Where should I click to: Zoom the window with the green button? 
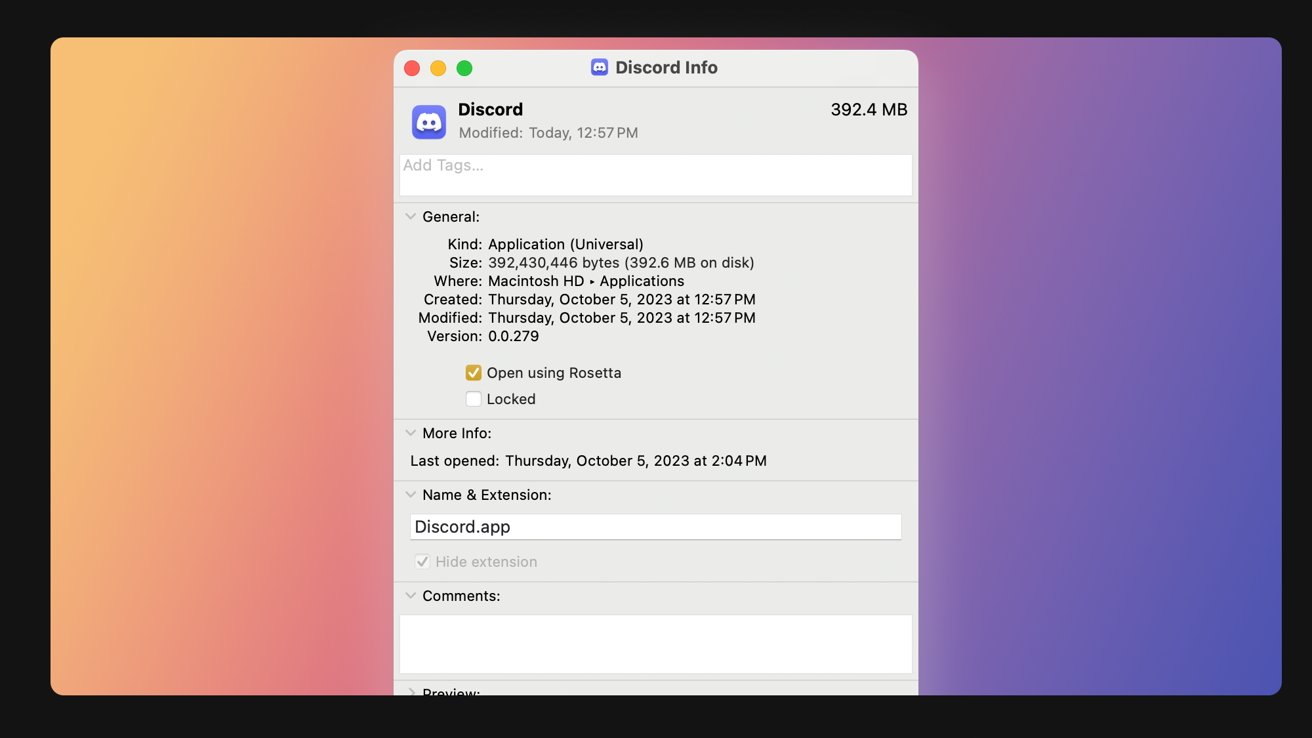tap(464, 68)
